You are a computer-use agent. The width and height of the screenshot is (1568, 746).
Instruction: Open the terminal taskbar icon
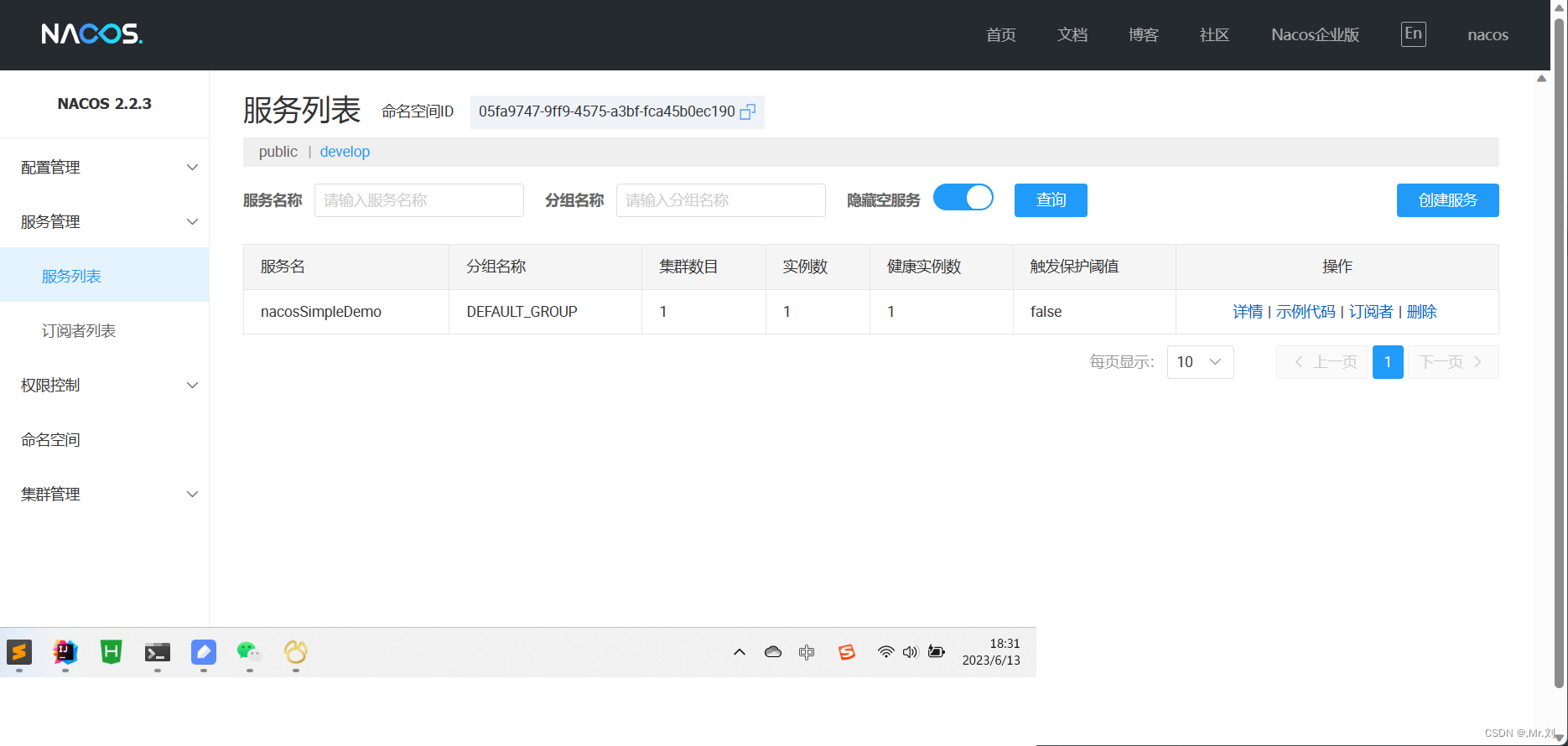[x=158, y=651]
